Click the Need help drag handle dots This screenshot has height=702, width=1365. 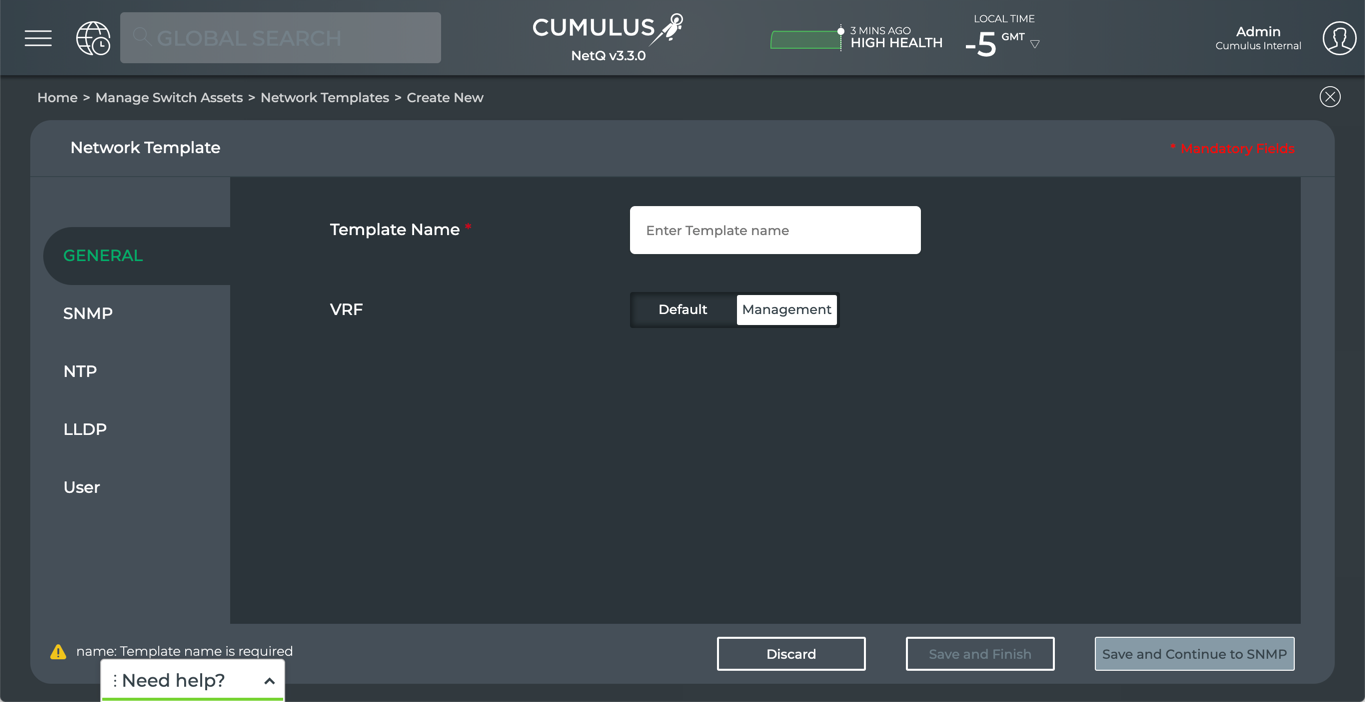(x=115, y=681)
